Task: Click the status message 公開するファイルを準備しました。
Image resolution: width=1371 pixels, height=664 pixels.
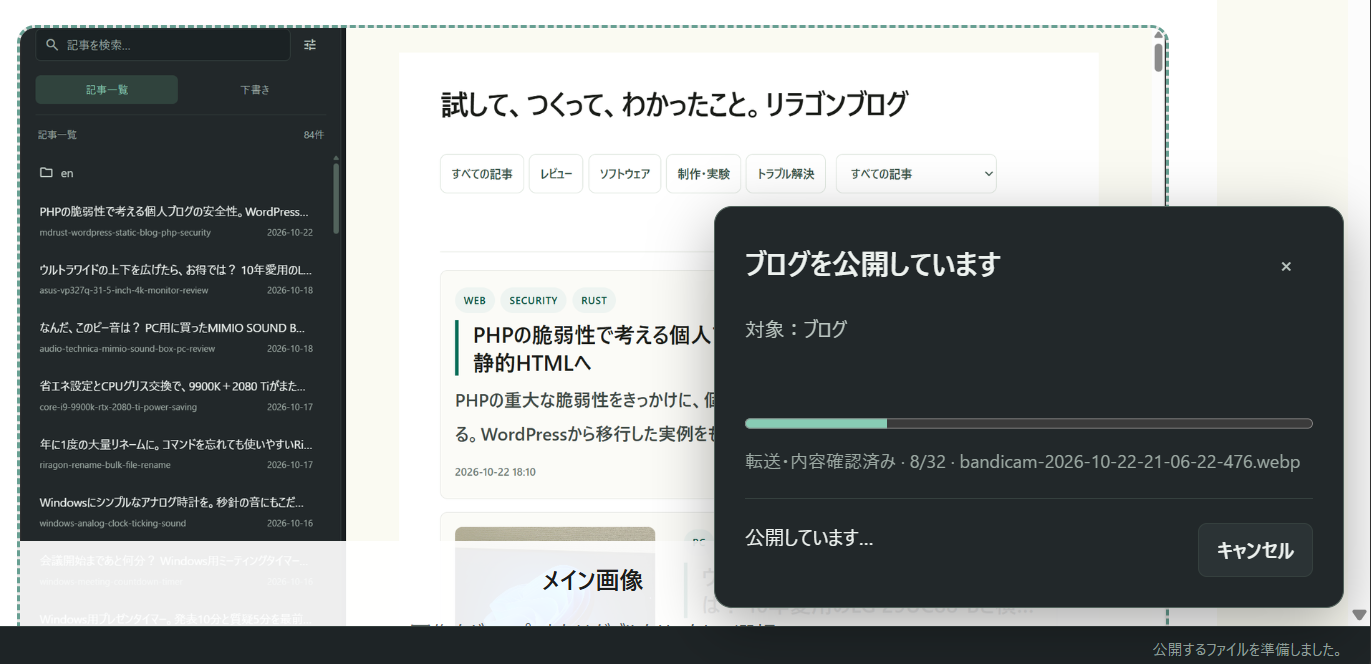Action: click(x=1248, y=650)
